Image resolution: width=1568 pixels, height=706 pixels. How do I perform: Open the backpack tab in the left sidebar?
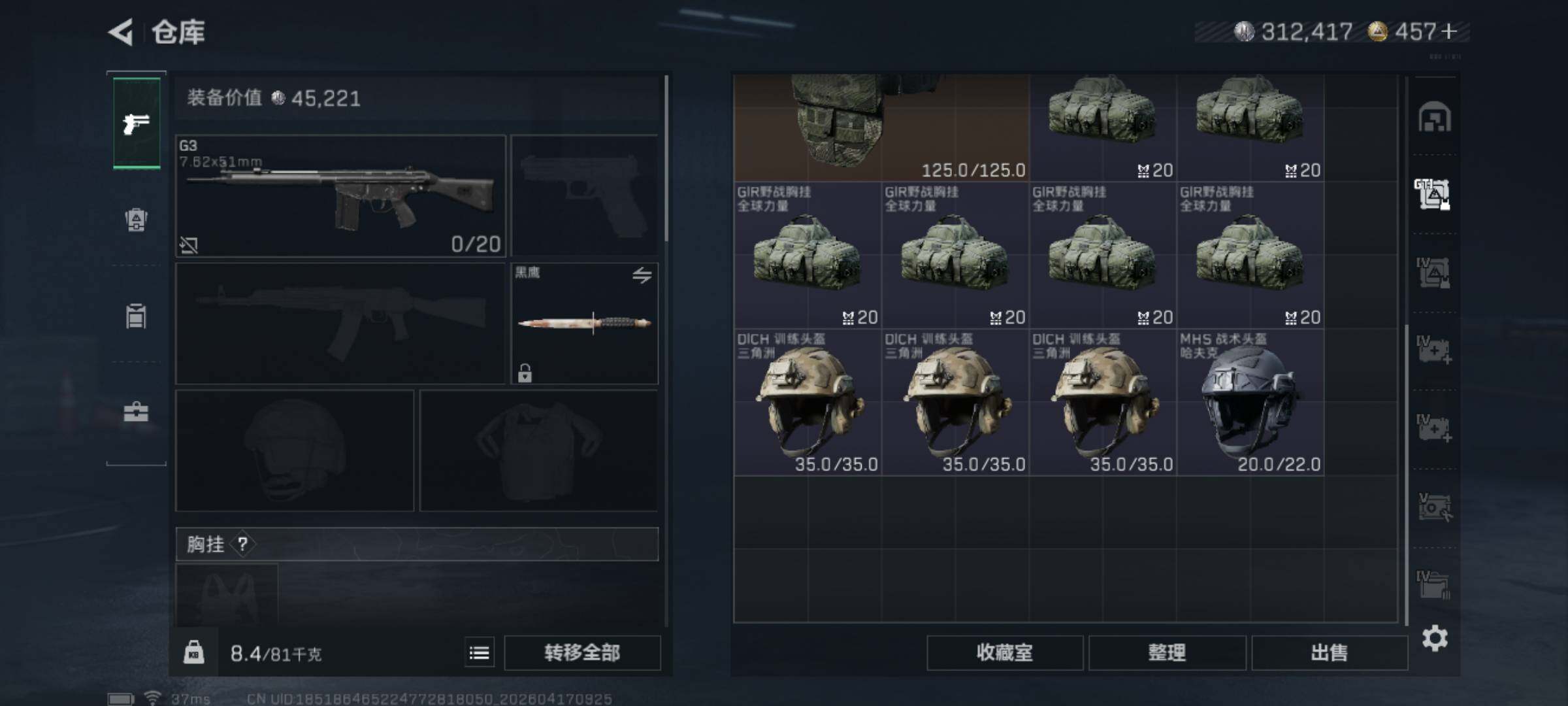pyautogui.click(x=136, y=220)
